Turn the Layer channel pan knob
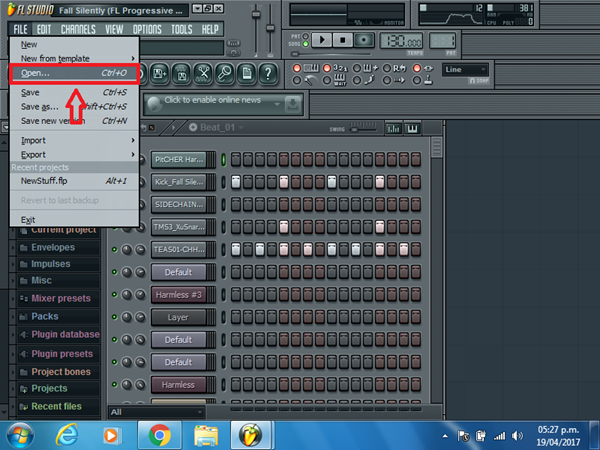This screenshot has height=450, width=600. pyautogui.click(x=127, y=317)
